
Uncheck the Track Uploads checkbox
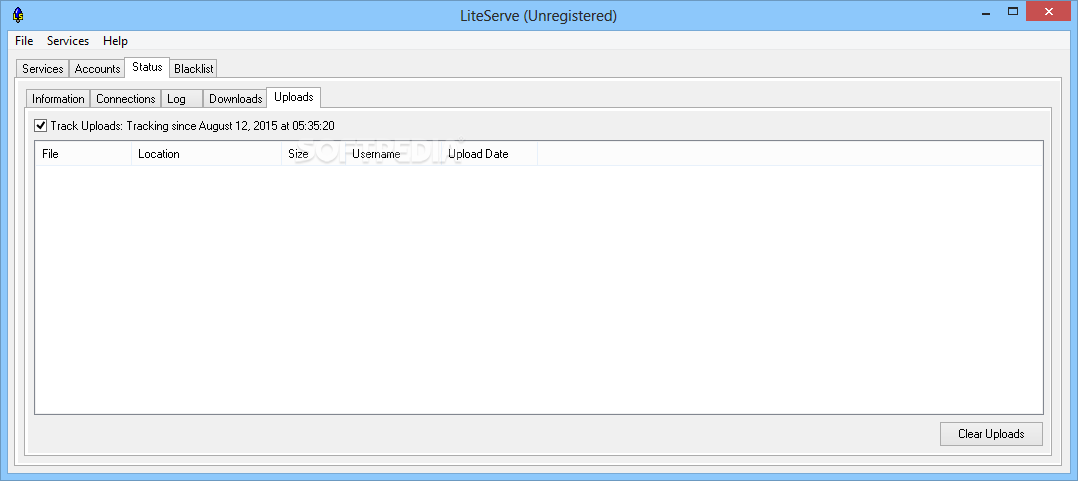[41, 126]
